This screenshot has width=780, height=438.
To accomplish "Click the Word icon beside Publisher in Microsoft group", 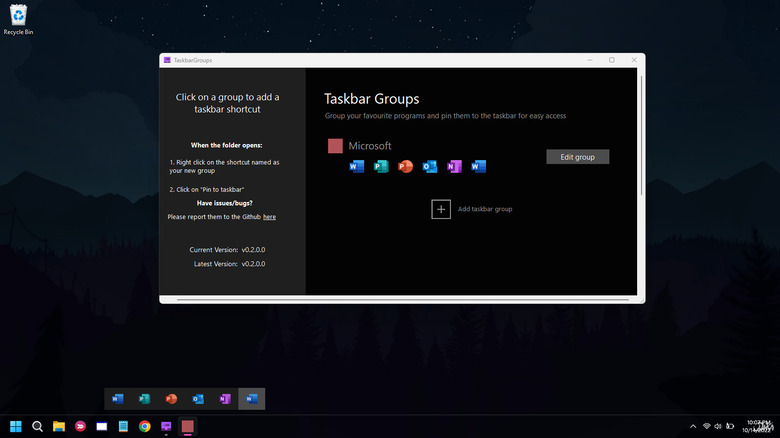I will click(x=357, y=166).
